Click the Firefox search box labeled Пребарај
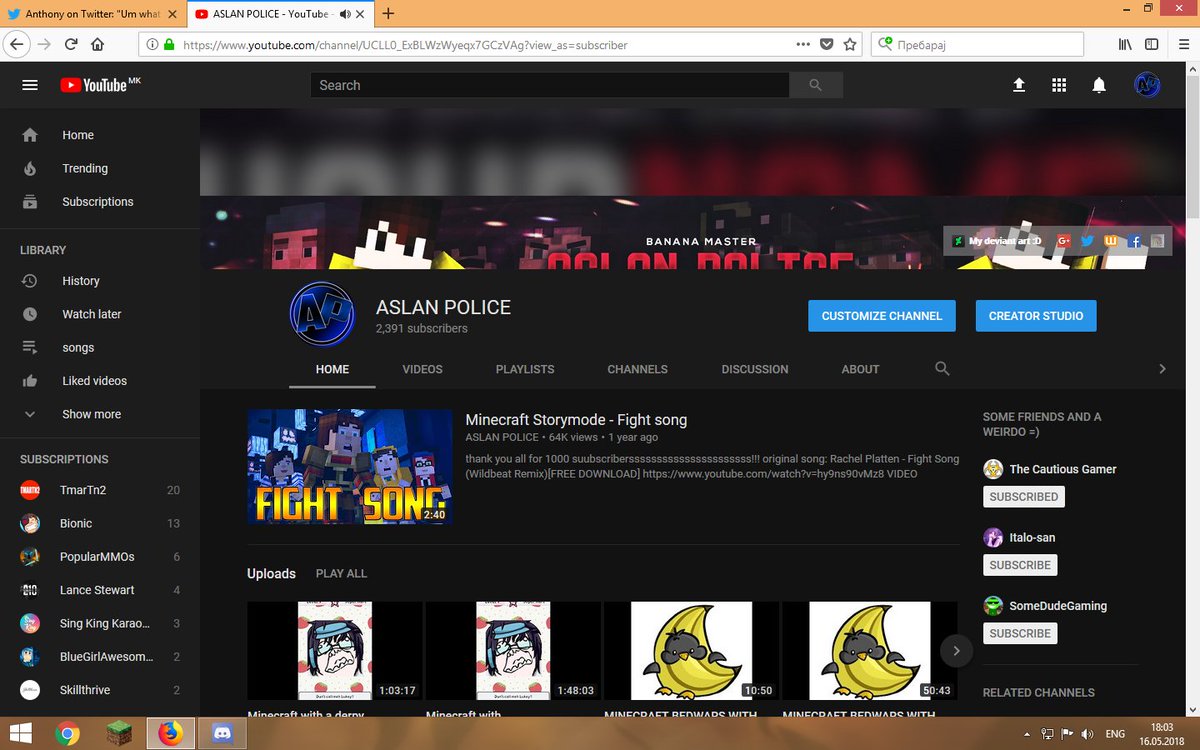1200x750 pixels. (x=979, y=44)
